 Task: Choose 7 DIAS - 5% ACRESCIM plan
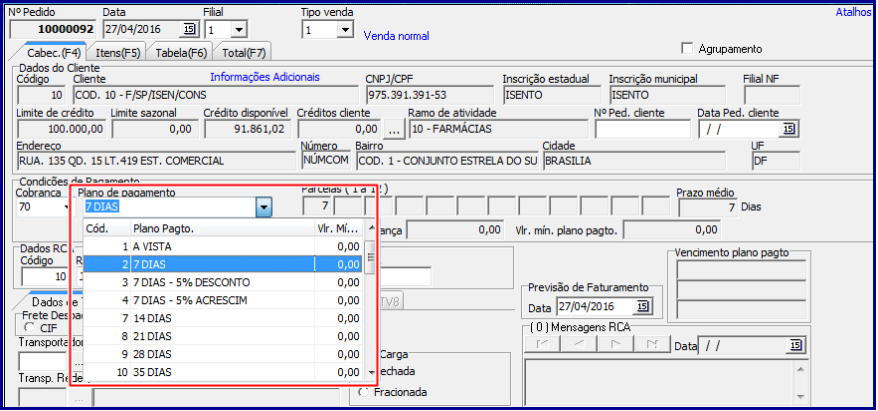pyautogui.click(x=223, y=300)
